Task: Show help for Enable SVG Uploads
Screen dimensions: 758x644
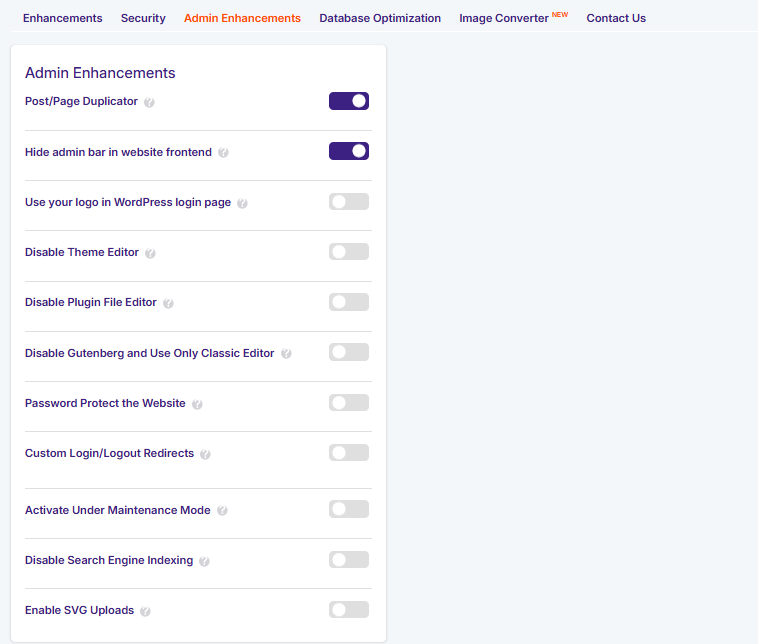Action: pos(145,611)
